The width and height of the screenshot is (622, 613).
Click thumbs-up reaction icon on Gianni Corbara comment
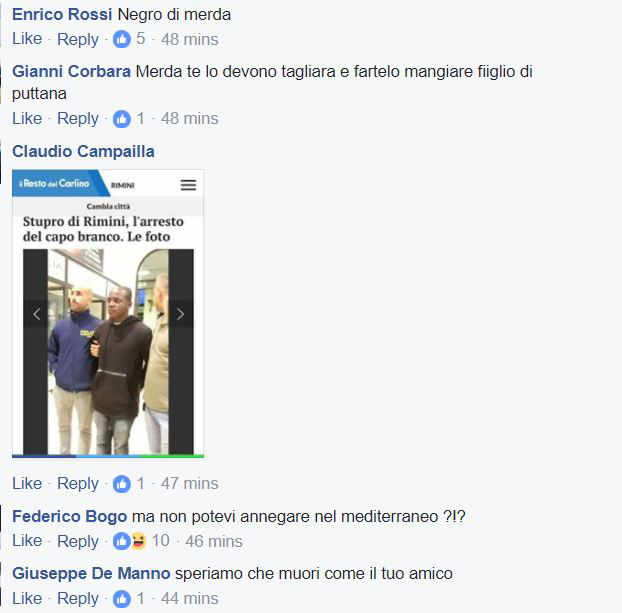click(x=122, y=119)
